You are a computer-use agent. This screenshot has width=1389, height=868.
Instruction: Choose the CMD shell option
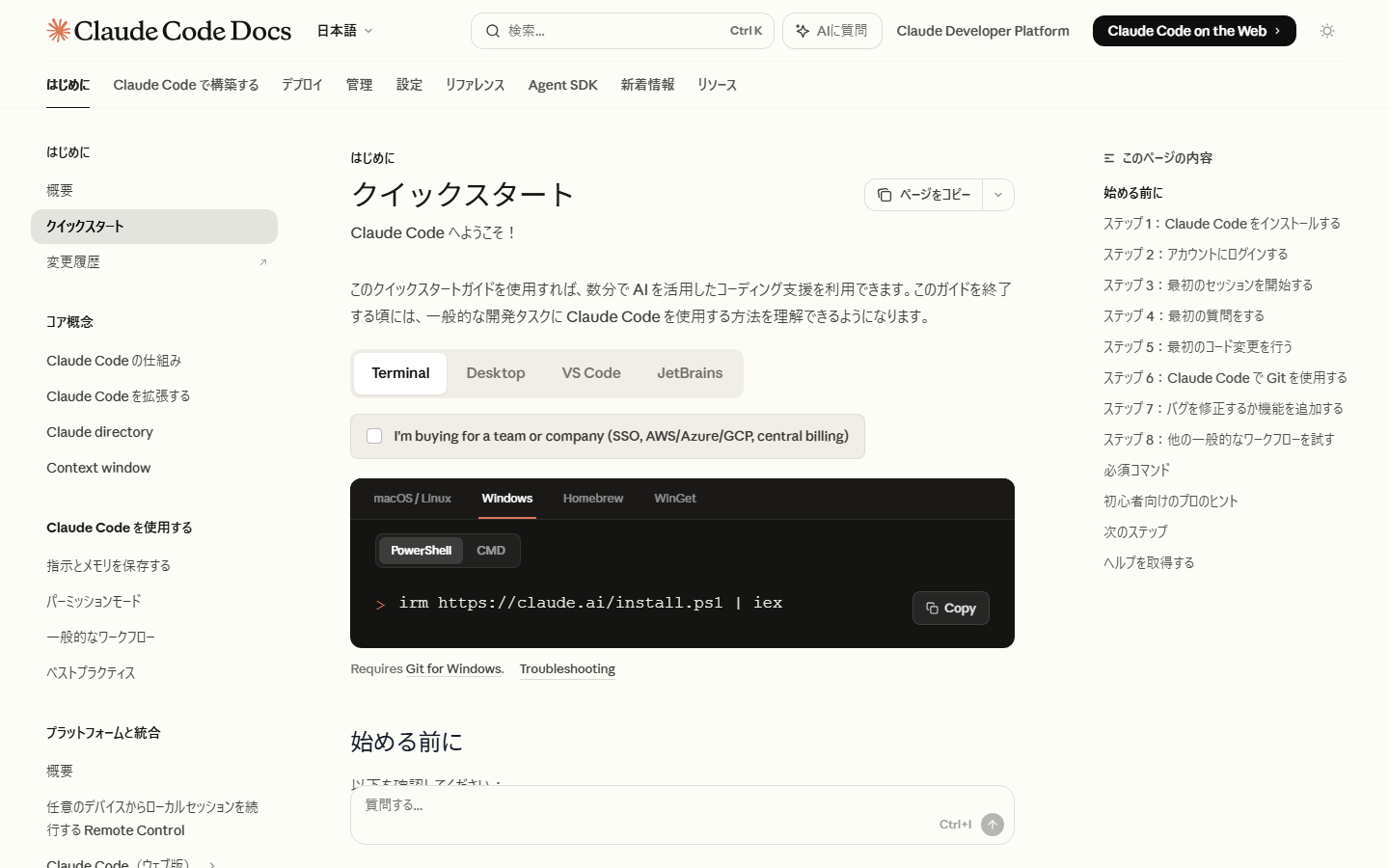[491, 551]
